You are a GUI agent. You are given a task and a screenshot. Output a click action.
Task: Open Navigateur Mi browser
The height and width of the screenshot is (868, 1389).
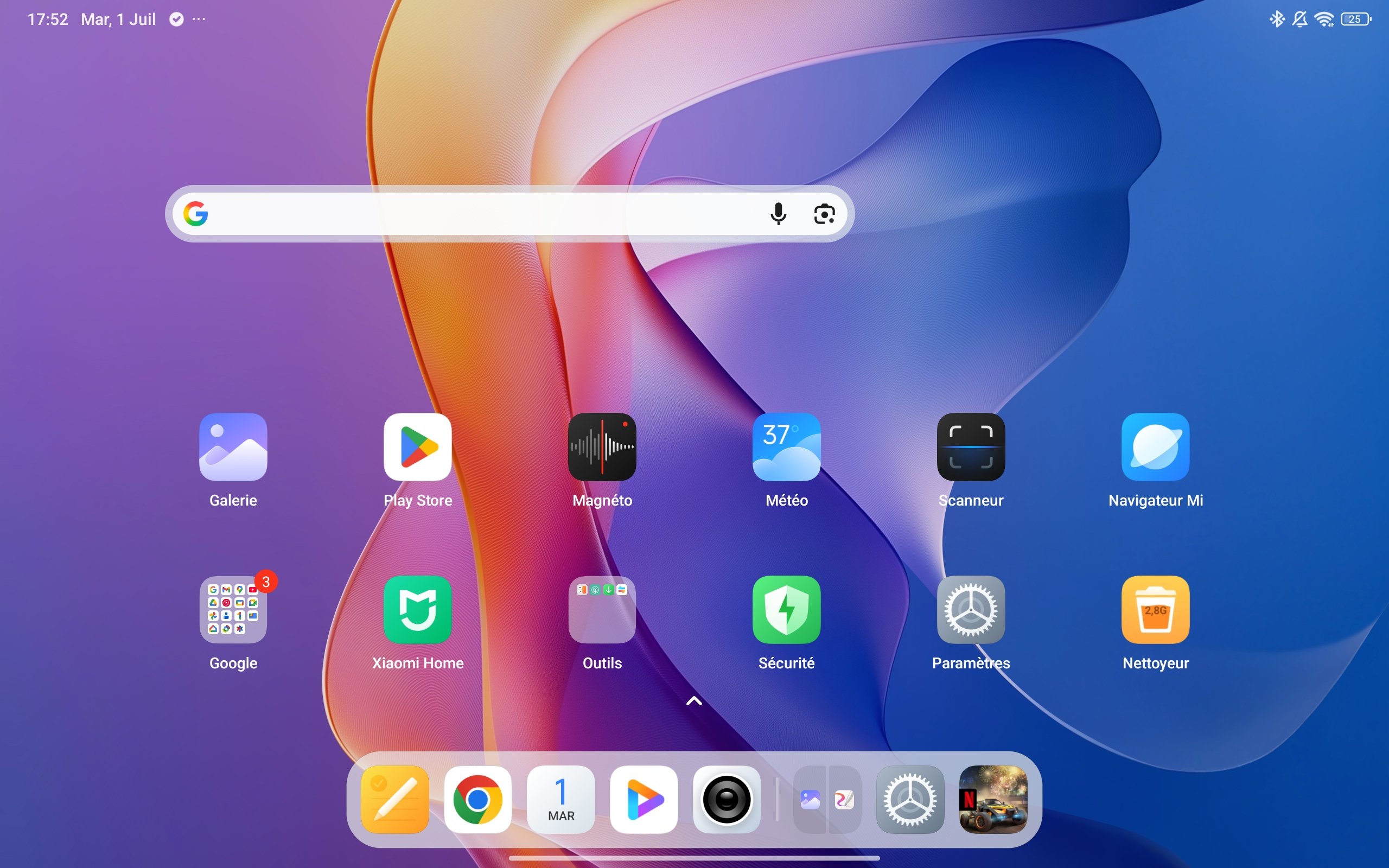point(1155,448)
